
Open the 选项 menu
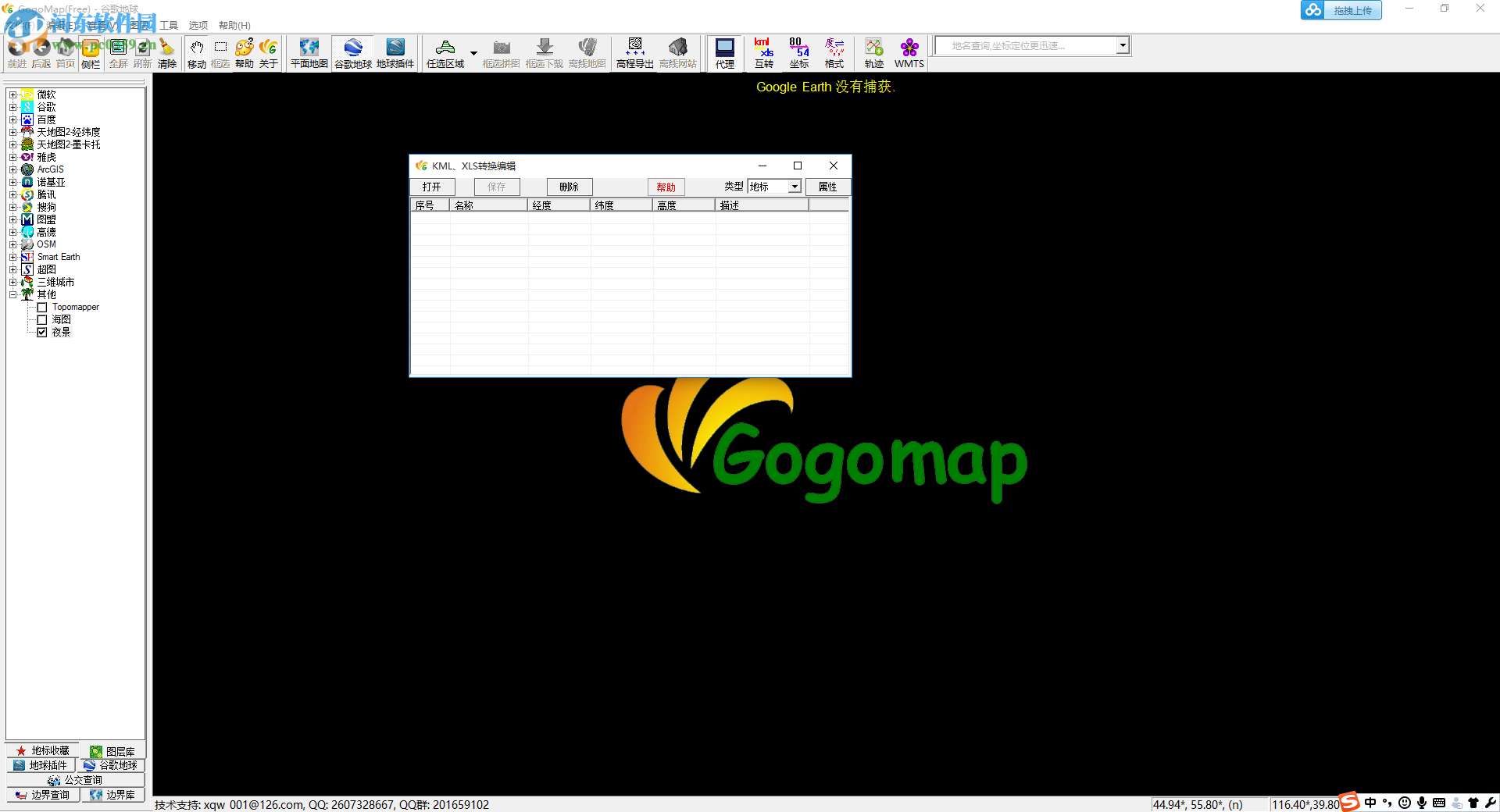pyautogui.click(x=198, y=25)
